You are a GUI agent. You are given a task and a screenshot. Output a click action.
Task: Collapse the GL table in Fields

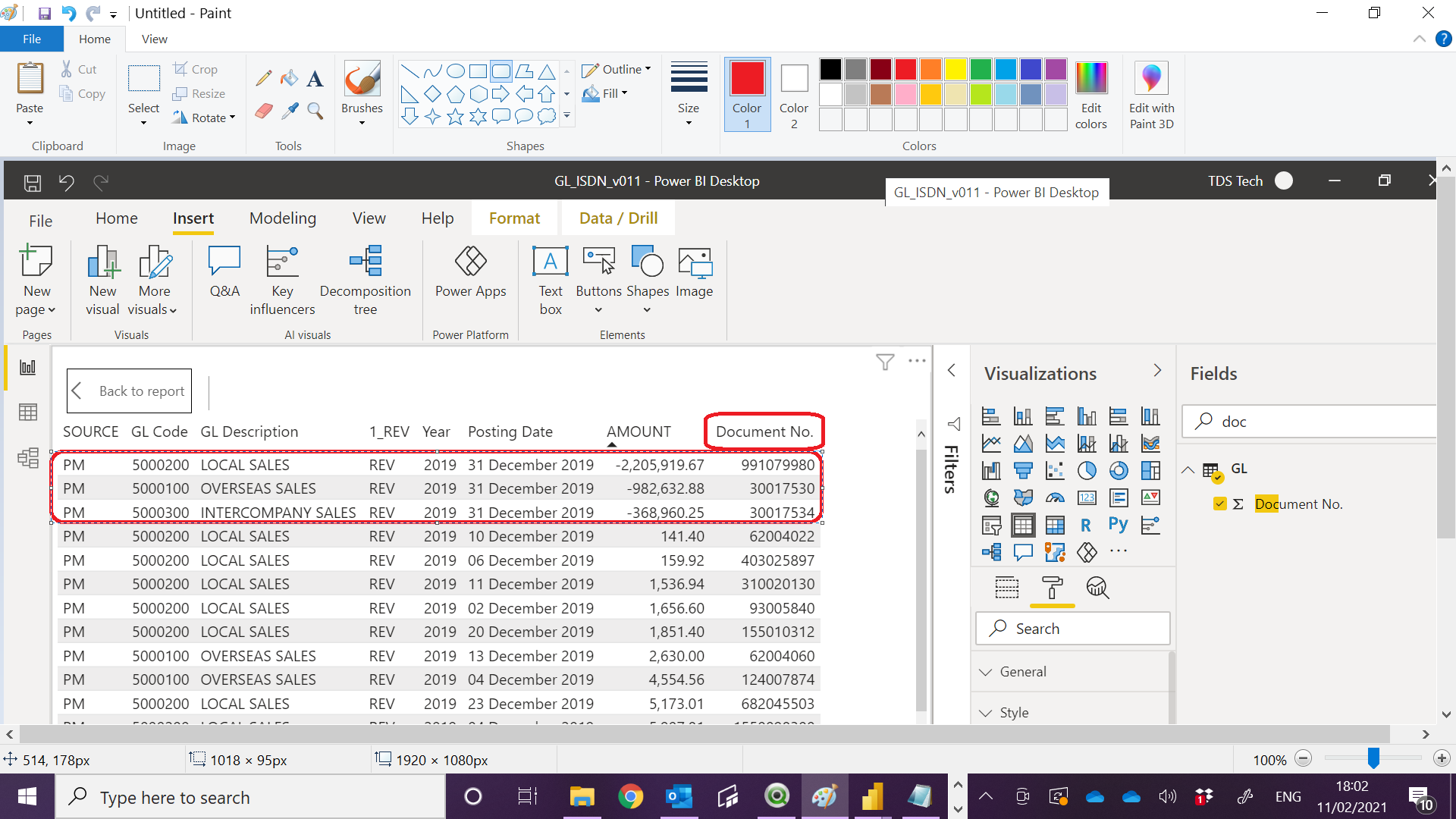pos(1188,469)
